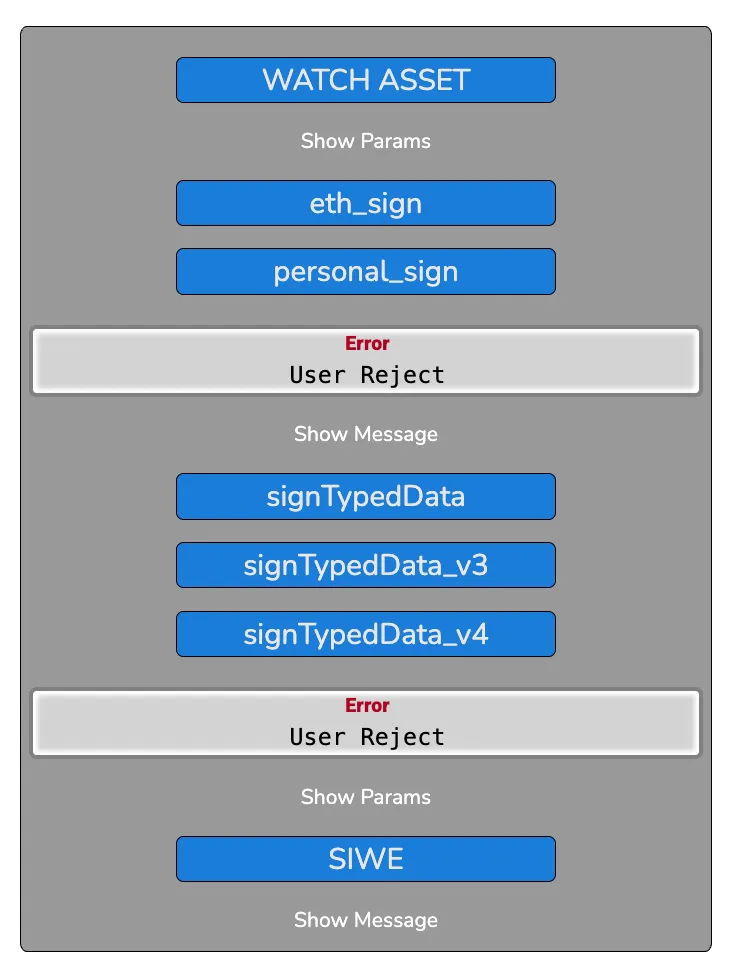The width and height of the screenshot is (732, 976).
Task: Click Show Message below the first User Reject error
Action: [365, 434]
